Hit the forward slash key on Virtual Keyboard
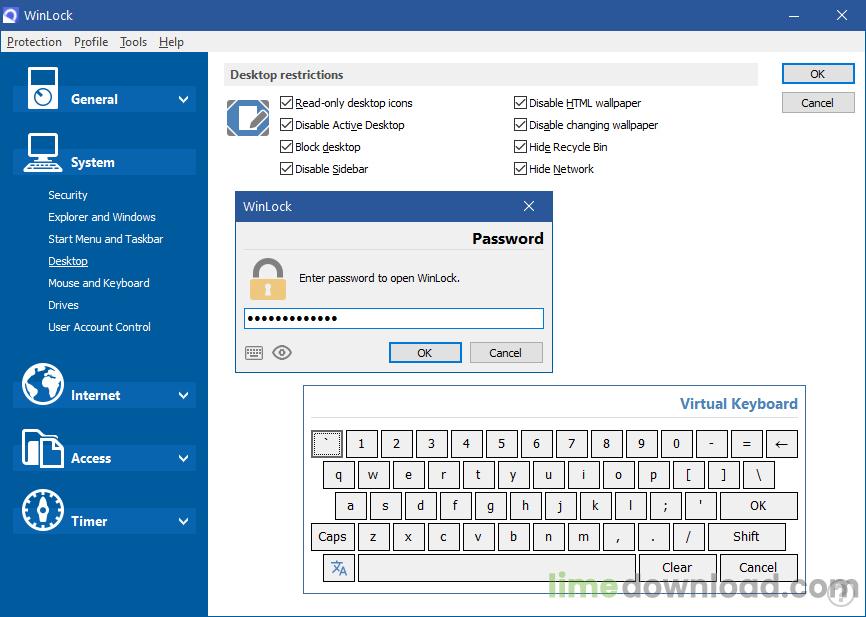Image resolution: width=866 pixels, height=617 pixels. (x=688, y=537)
